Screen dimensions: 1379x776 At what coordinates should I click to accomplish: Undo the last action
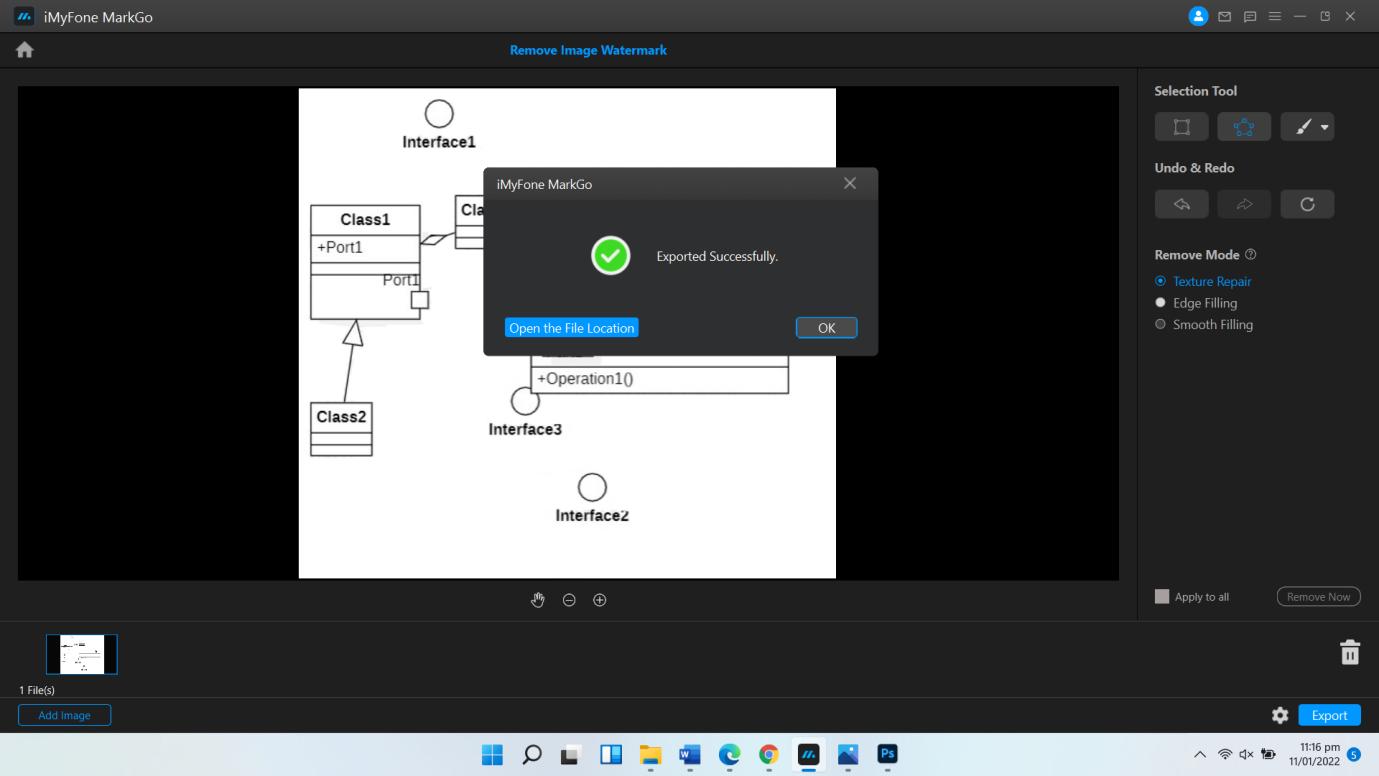(1181, 204)
